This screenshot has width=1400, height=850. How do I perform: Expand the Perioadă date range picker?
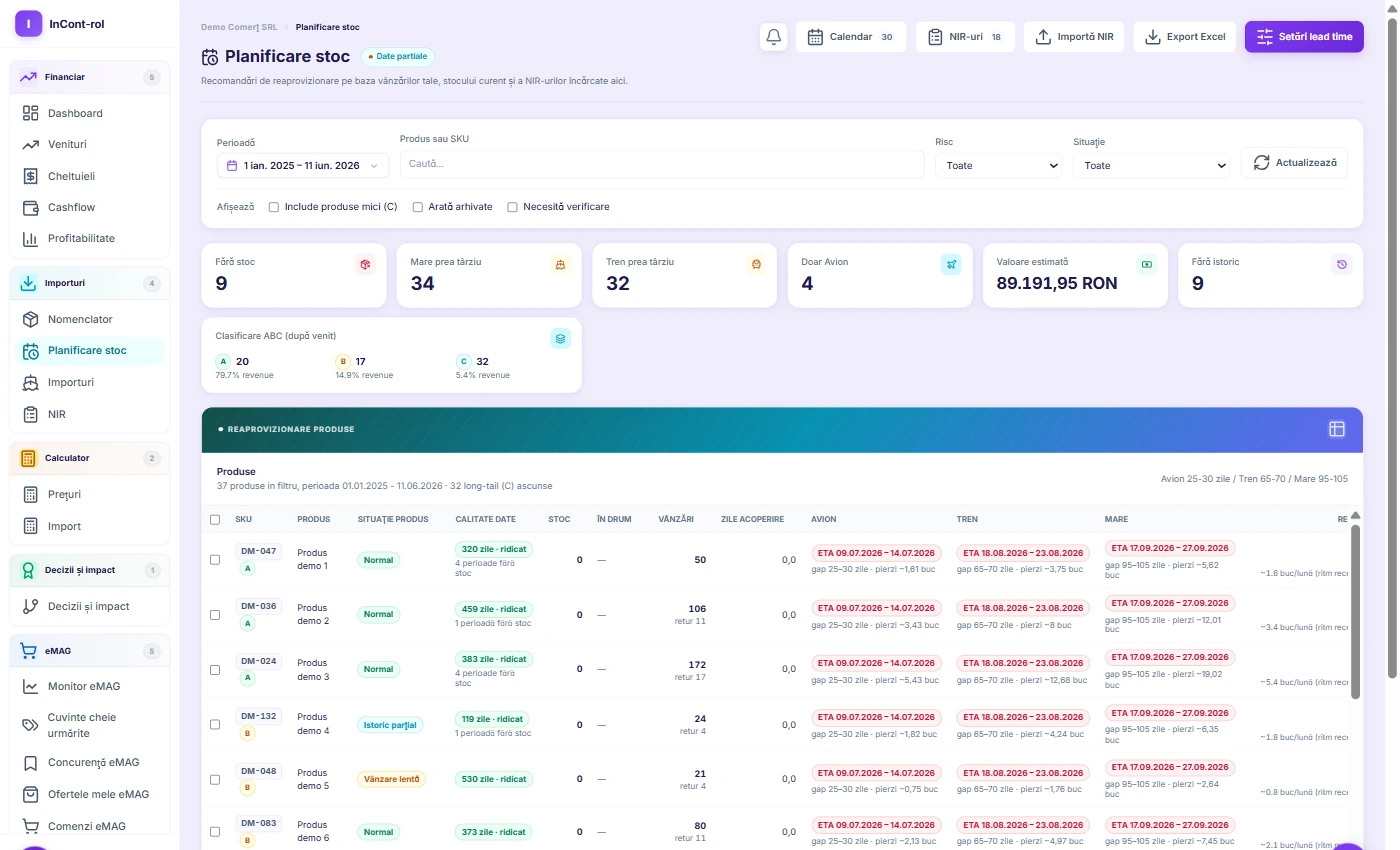[x=303, y=165]
